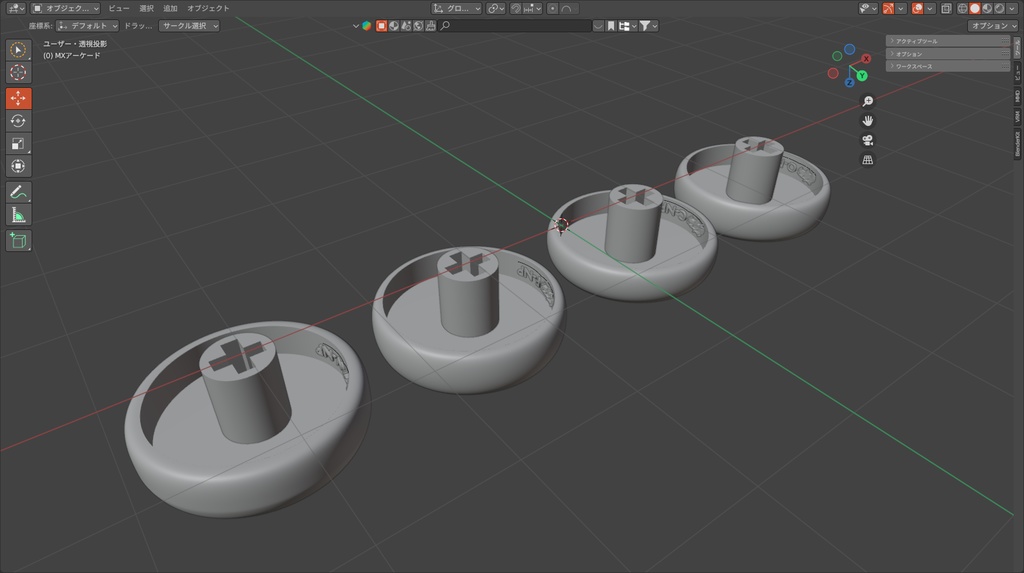
Task: Expand the アクティブツール panel
Action: (x=948, y=41)
